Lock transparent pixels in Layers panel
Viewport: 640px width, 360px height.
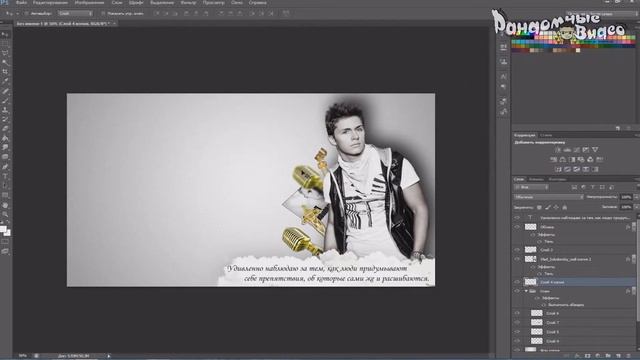pyautogui.click(x=539, y=207)
